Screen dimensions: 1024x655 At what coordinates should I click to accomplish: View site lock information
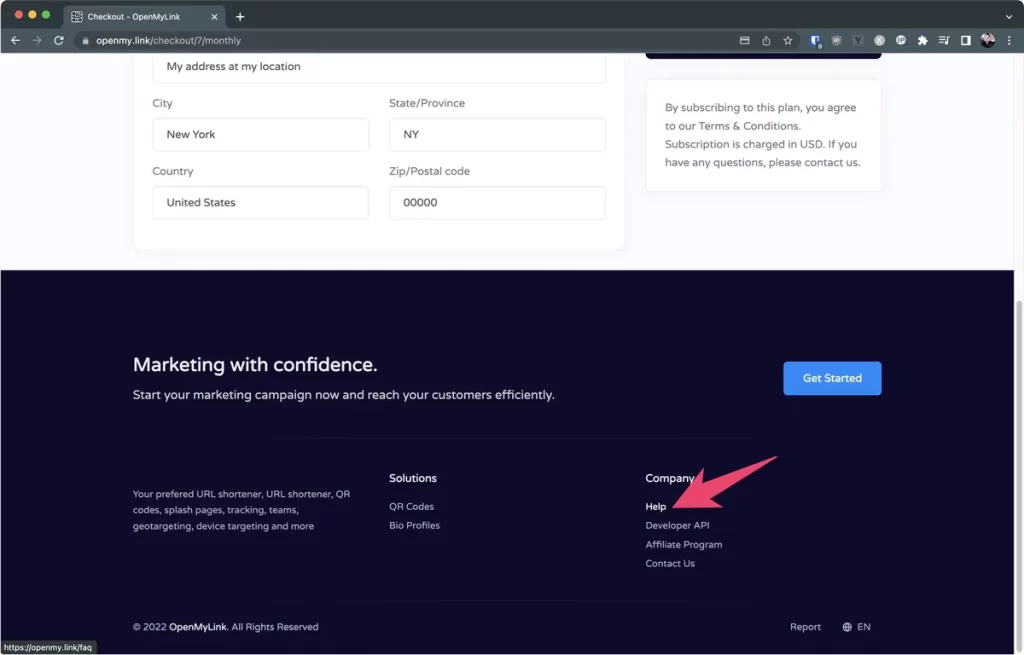(85, 40)
